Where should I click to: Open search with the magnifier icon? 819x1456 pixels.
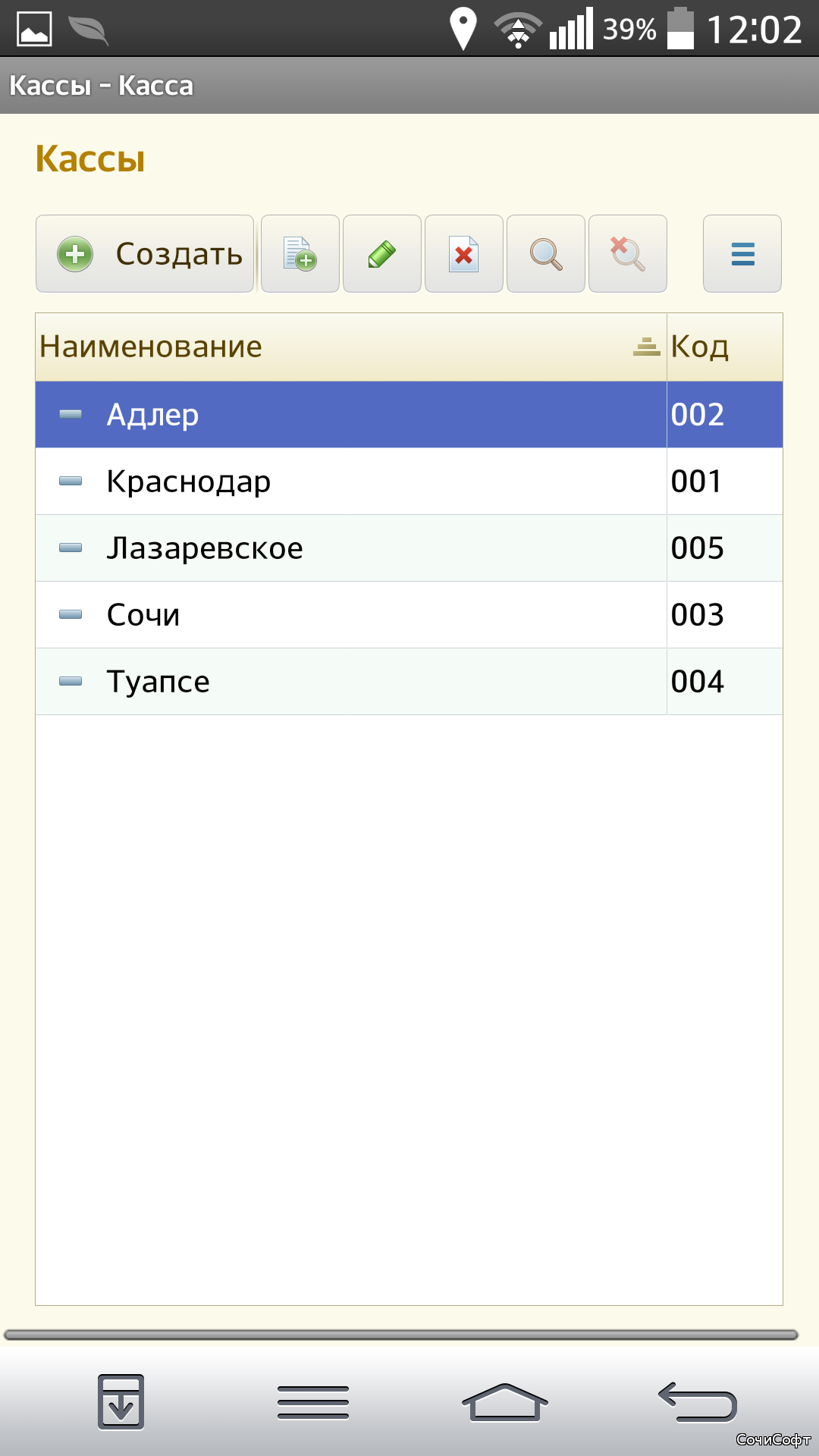point(546,253)
